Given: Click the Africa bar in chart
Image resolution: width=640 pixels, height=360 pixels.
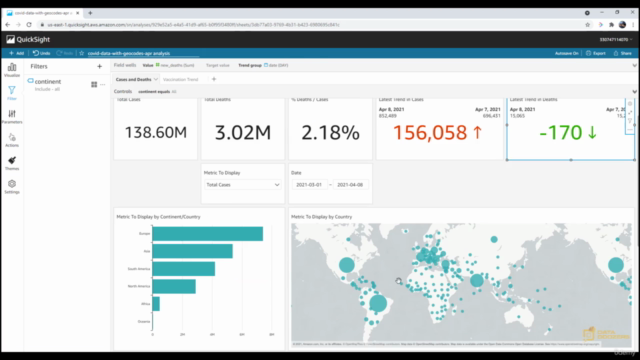Looking at the screenshot, I should coord(156,304).
